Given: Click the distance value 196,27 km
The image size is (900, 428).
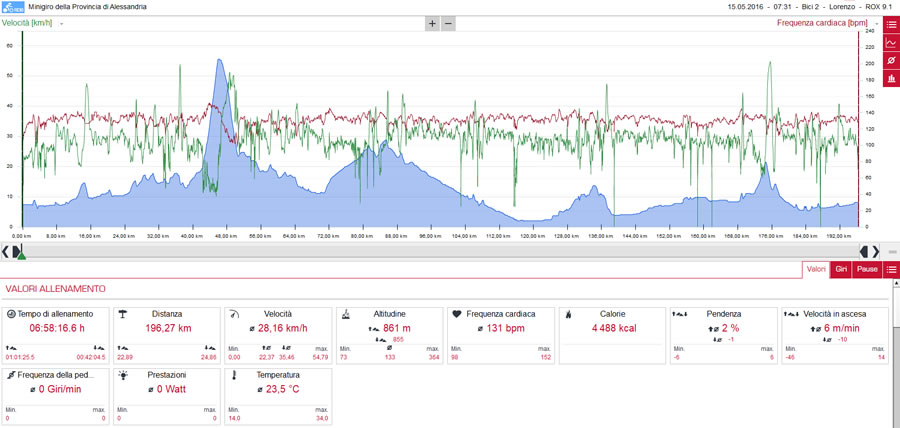Looking at the screenshot, I should pyautogui.click(x=167, y=328).
